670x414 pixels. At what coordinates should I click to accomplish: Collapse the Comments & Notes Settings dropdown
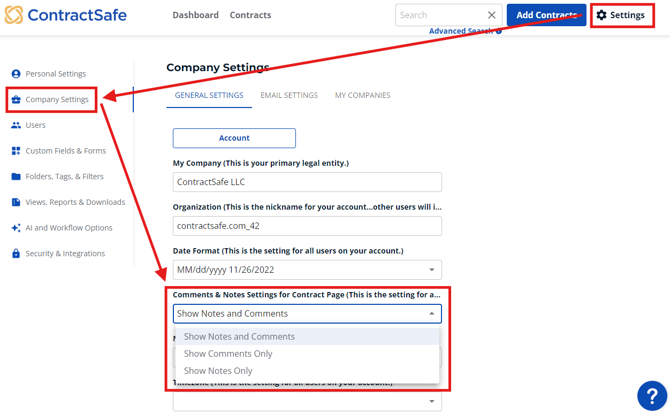click(x=432, y=314)
